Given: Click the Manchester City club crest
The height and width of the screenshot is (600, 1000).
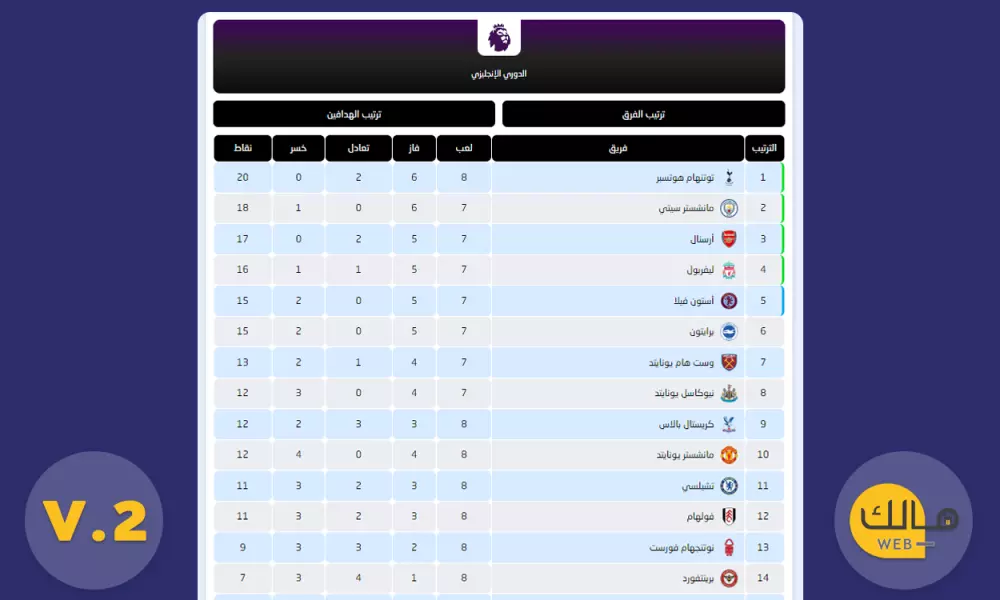Looking at the screenshot, I should pos(728,207).
